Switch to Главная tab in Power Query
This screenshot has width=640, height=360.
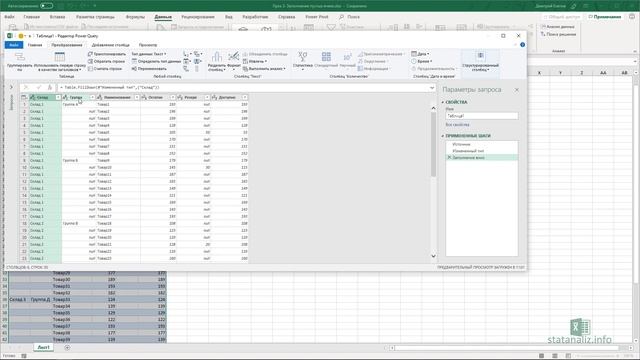pyautogui.click(x=35, y=45)
